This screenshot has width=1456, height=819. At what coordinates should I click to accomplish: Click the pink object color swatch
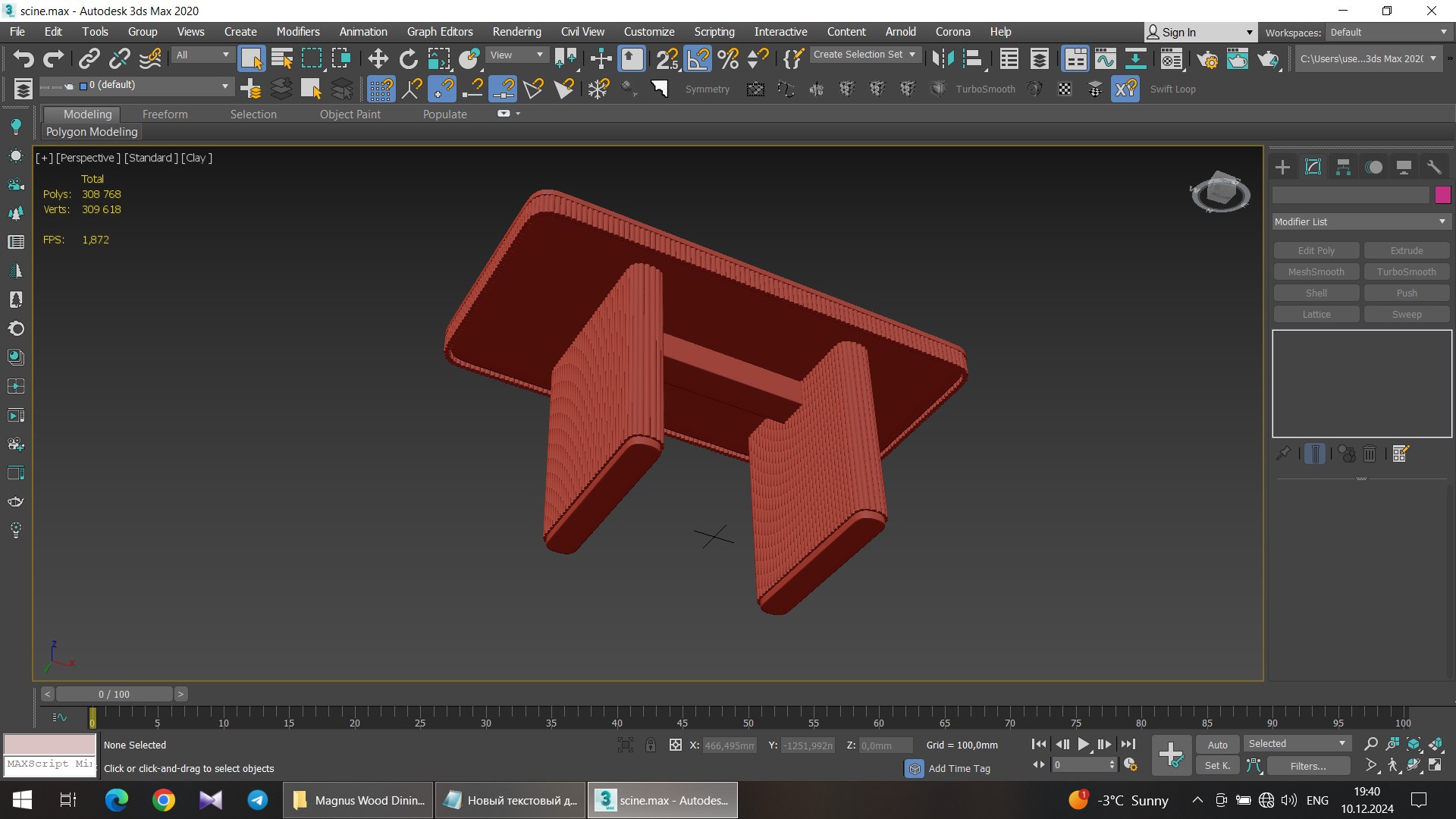(1442, 195)
